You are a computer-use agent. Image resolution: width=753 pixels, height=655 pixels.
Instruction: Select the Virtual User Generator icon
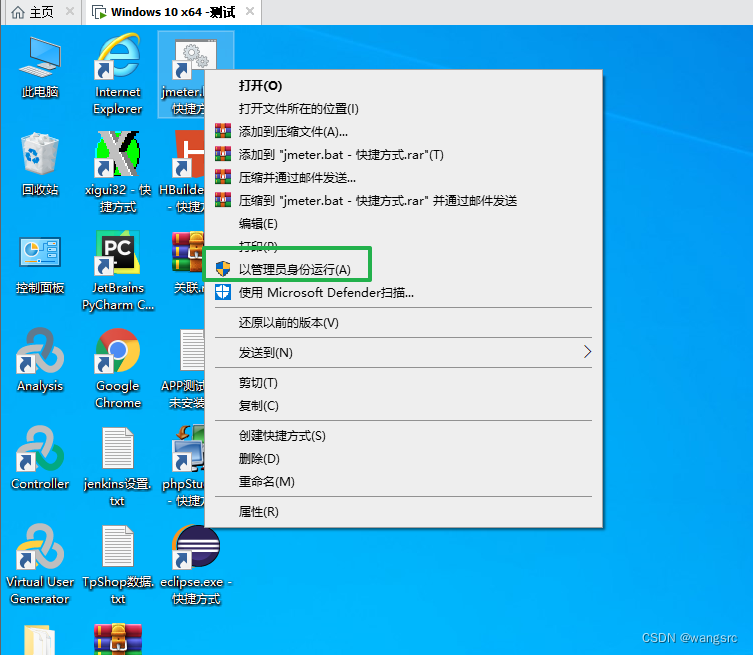pyautogui.click(x=40, y=546)
